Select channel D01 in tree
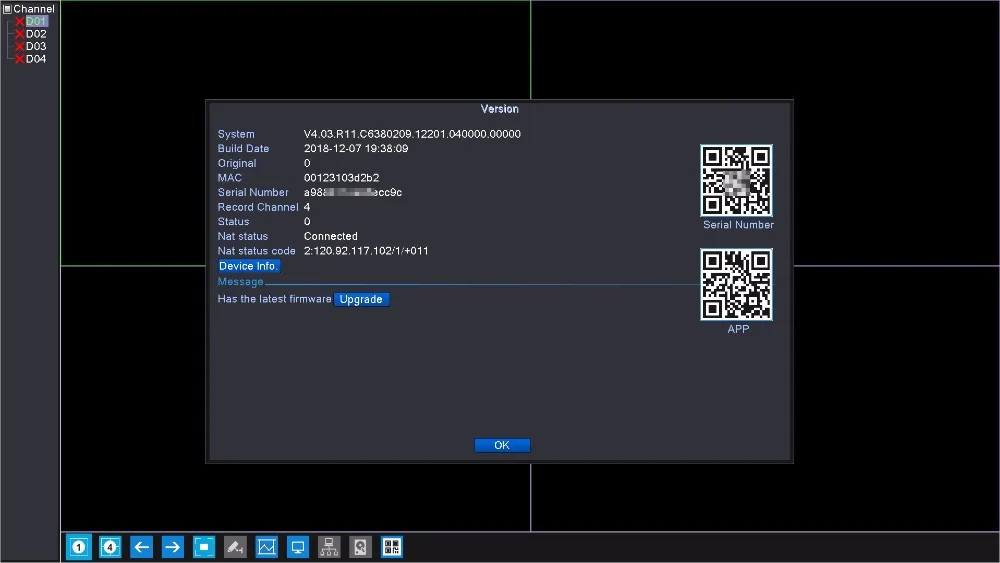 pos(36,21)
